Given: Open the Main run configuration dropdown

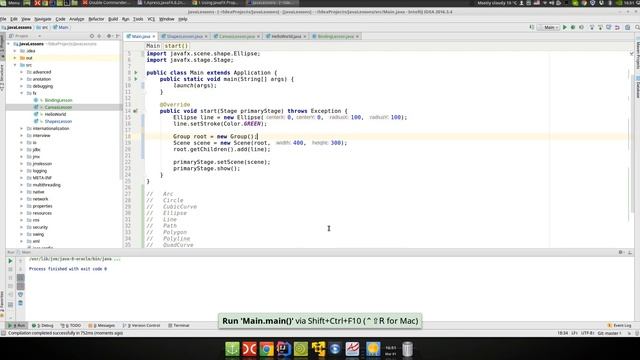Looking at the screenshot, I should click(x=549, y=27).
